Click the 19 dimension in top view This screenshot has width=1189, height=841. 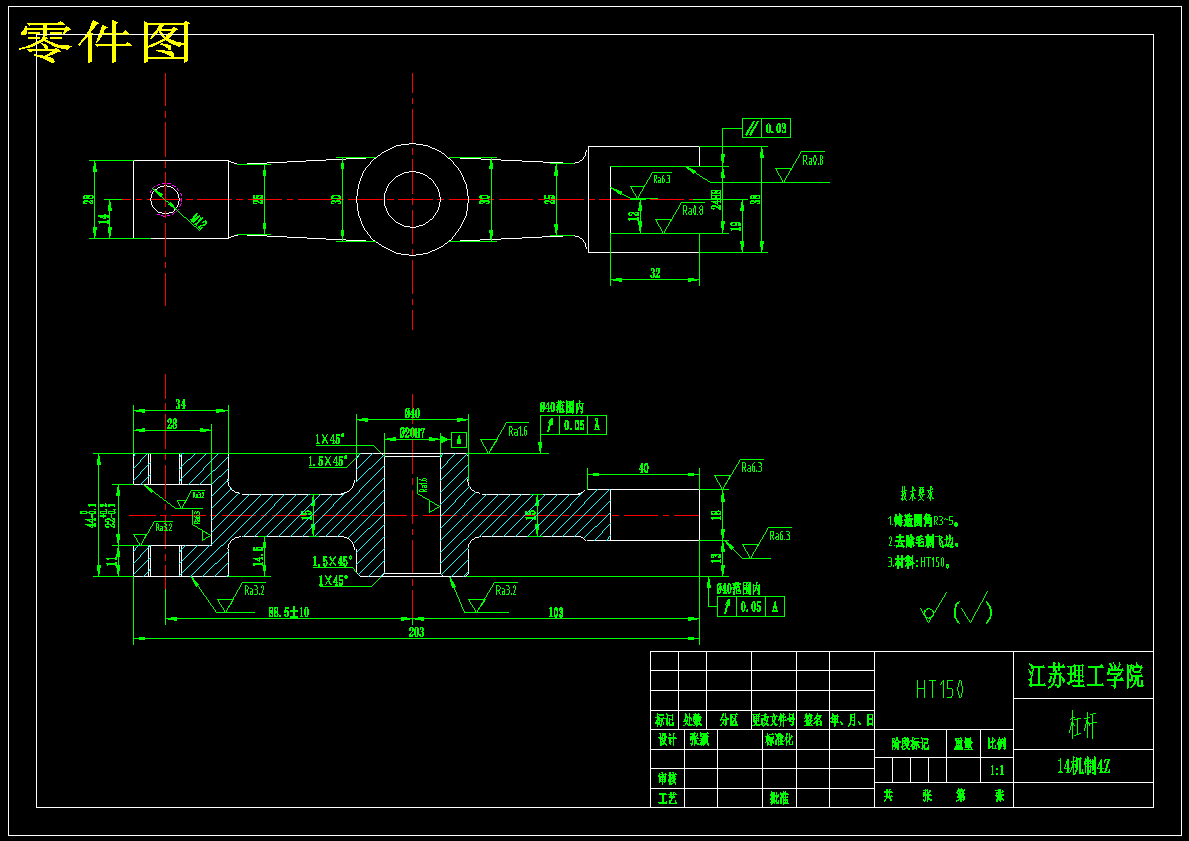coord(736,224)
